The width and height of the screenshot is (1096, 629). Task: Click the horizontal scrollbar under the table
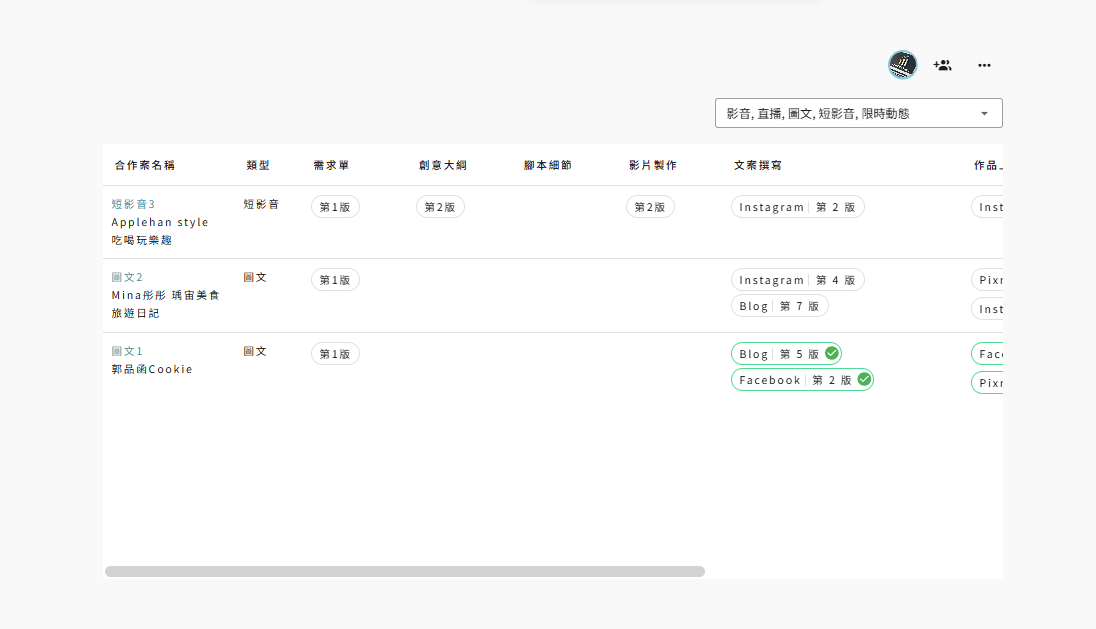click(x=404, y=572)
